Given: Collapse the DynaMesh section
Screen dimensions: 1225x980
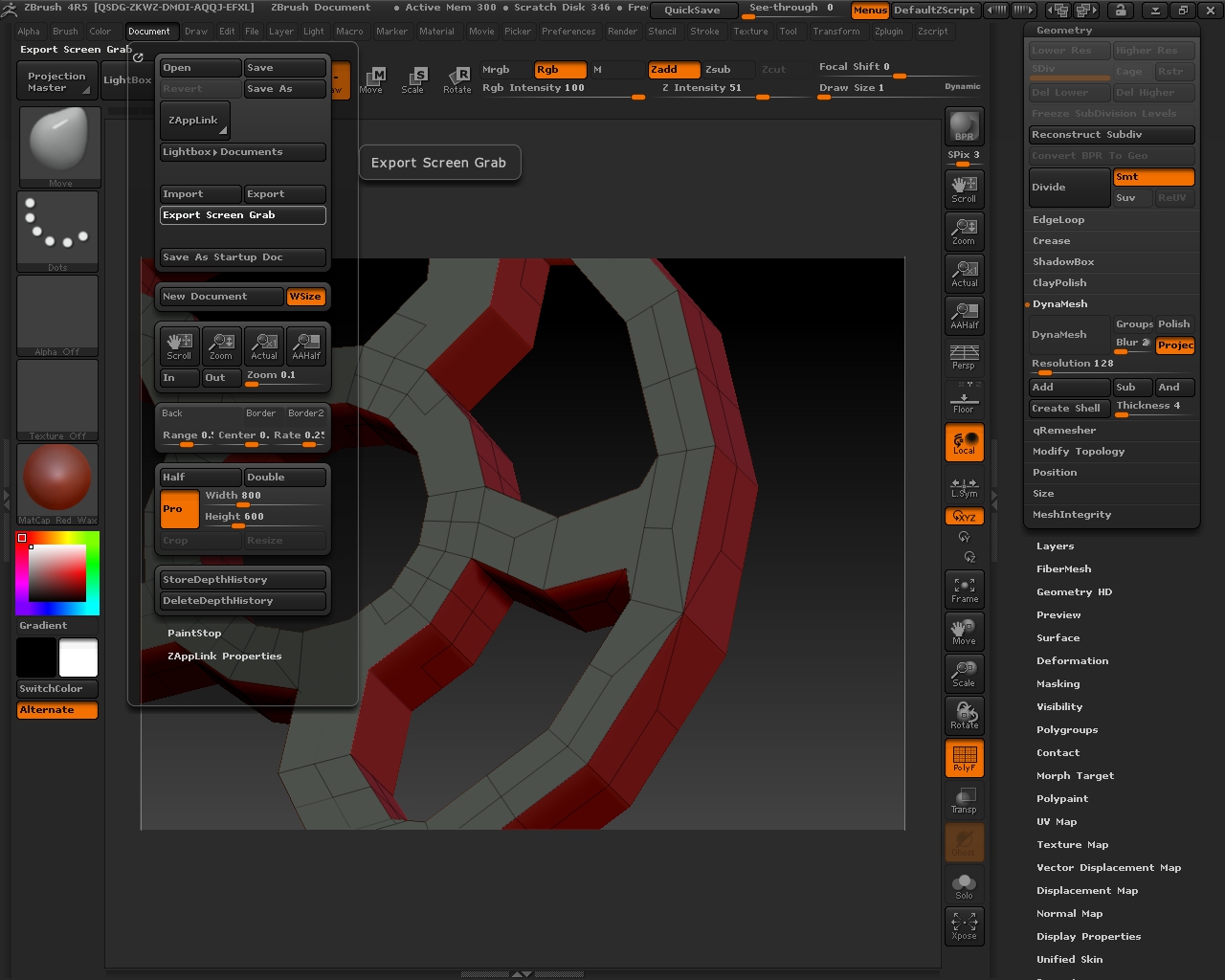Looking at the screenshot, I should coord(1060,303).
